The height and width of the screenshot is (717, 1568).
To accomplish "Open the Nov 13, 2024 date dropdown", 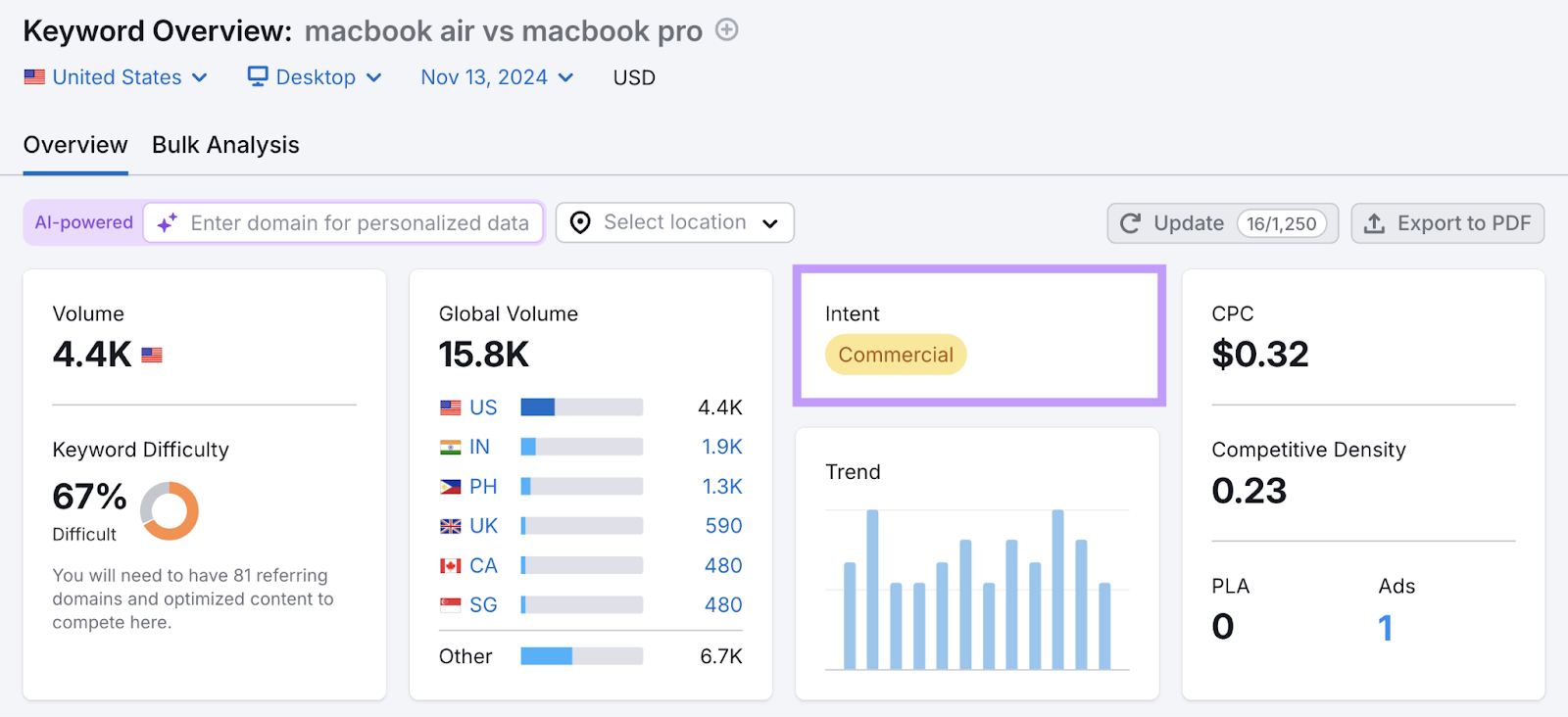I will tap(497, 77).
